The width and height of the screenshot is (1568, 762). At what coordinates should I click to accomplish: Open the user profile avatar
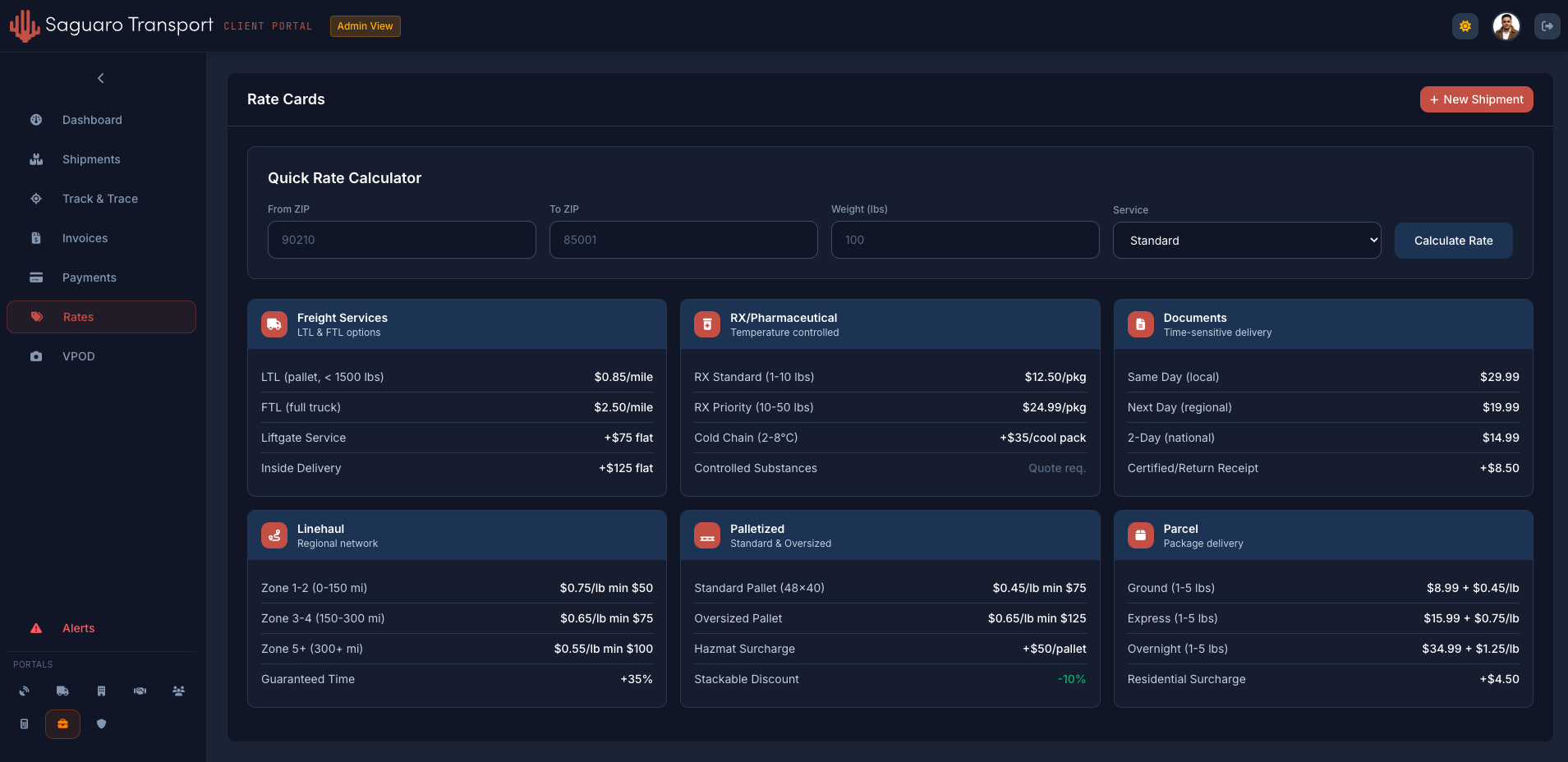click(x=1506, y=26)
